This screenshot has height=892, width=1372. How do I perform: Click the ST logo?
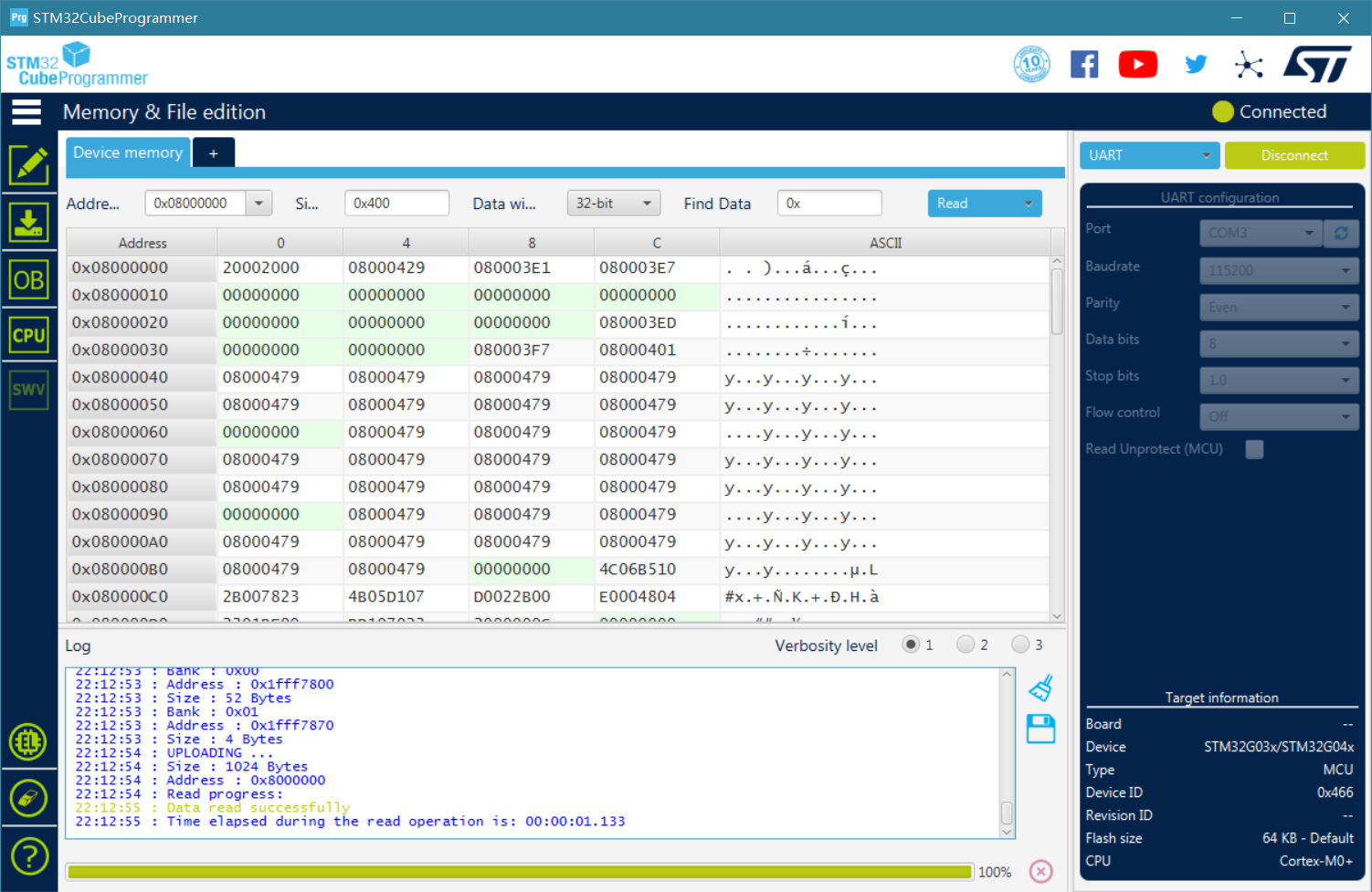1317,65
